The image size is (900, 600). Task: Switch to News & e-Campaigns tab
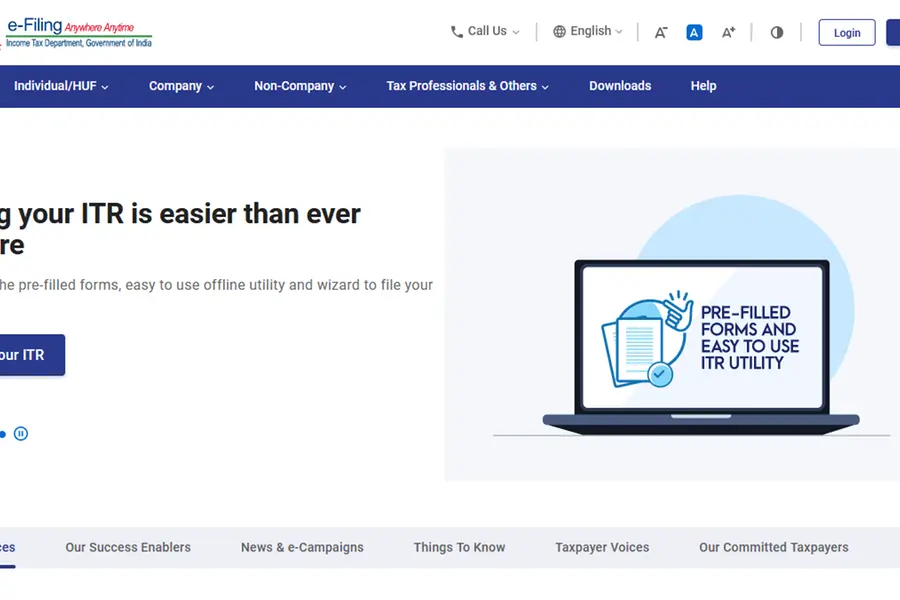click(302, 548)
